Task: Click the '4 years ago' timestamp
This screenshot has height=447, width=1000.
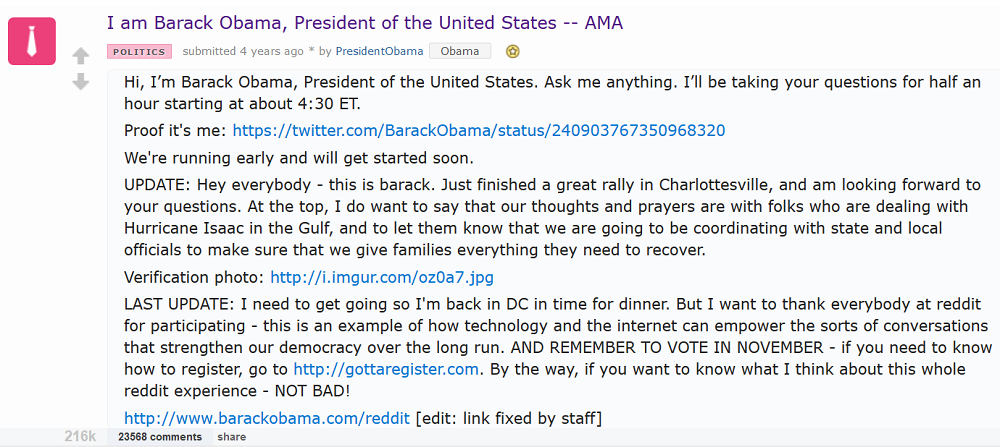Action: 274,51
